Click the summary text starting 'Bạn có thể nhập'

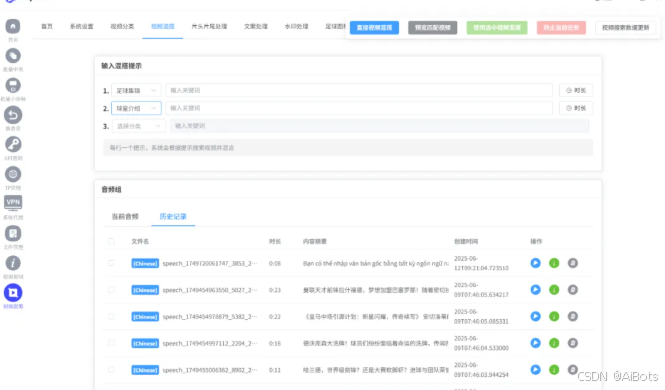click(375, 263)
